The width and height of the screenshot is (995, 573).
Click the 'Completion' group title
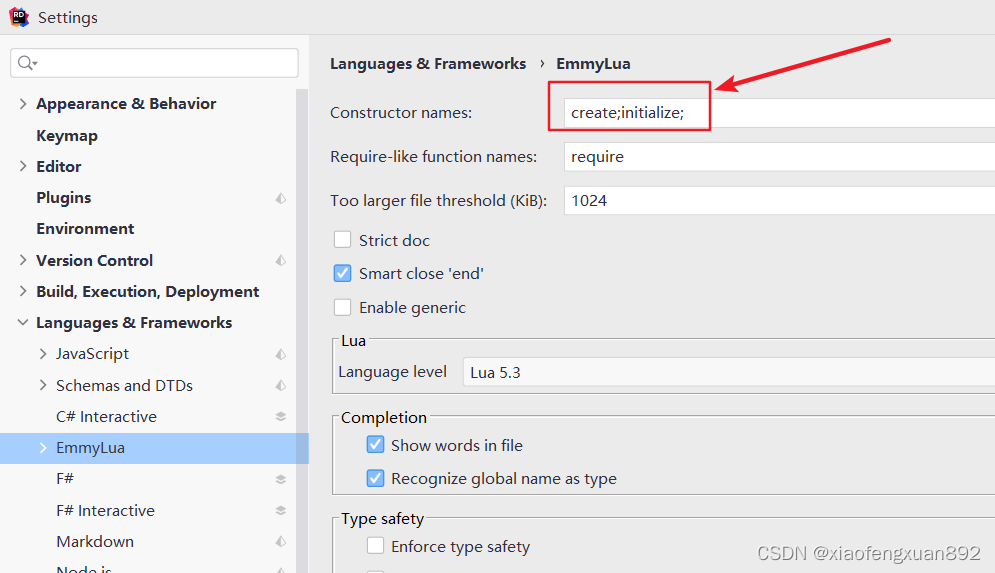tap(384, 418)
